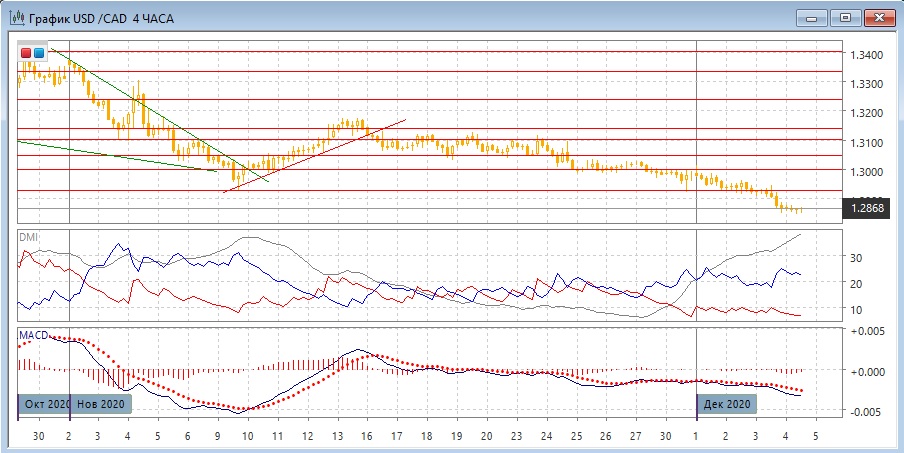Viewport: 904px width, 453px height.
Task: Click the candlestick chart icon in title bar
Action: coord(13,17)
